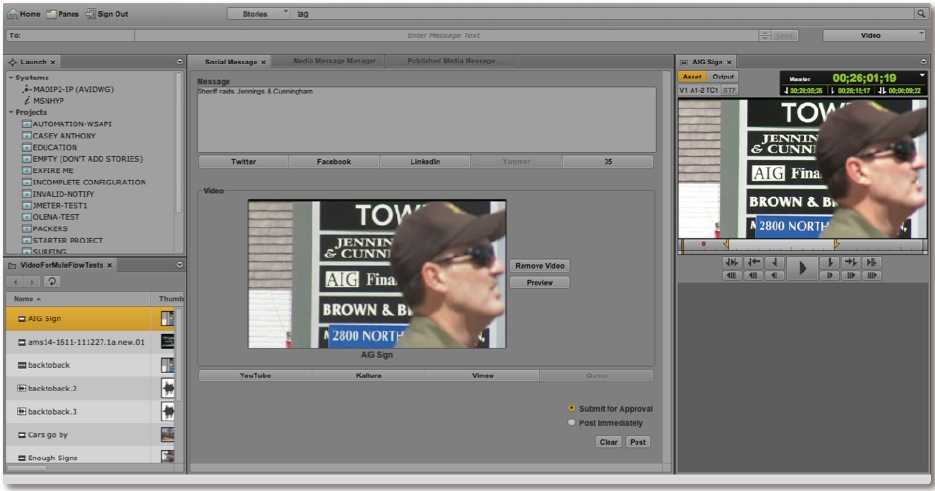935x491 pixels.
Task: Click the player timeline position bar
Action: (803, 245)
